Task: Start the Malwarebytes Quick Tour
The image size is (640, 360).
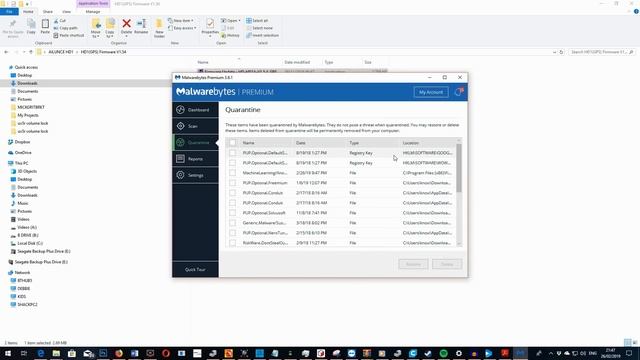Action: coord(195,269)
